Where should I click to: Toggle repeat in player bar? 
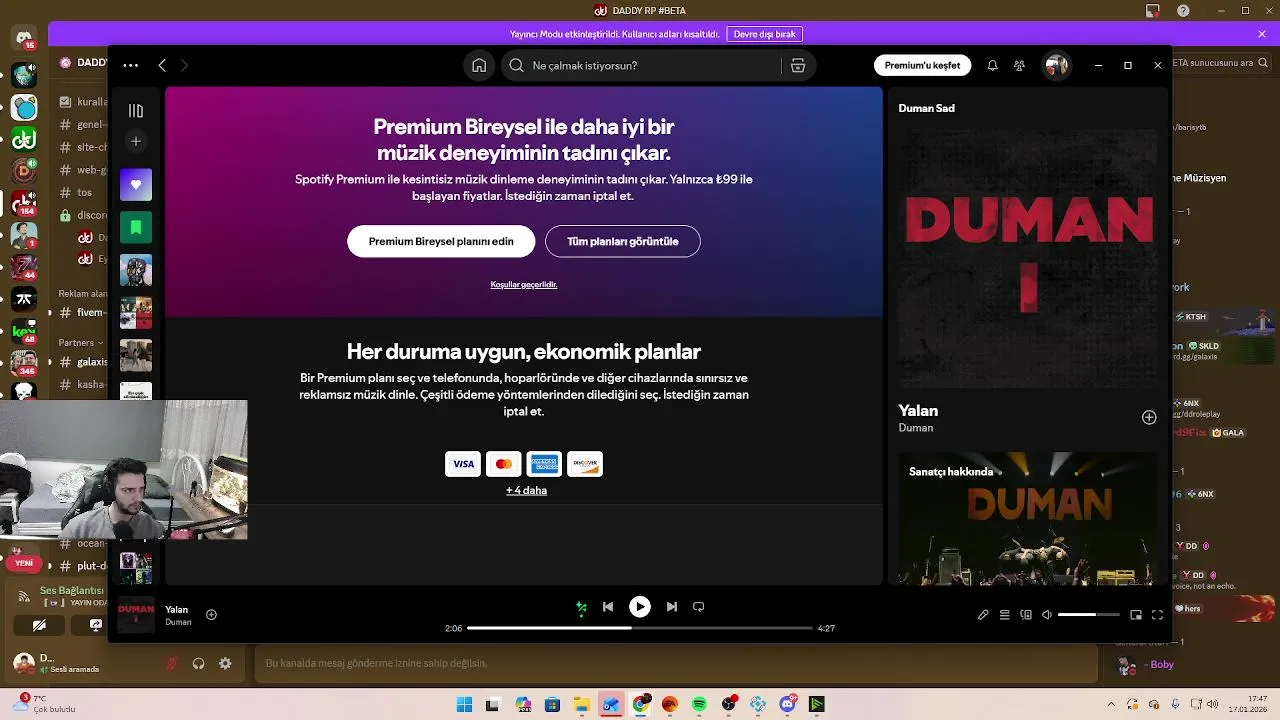699,607
